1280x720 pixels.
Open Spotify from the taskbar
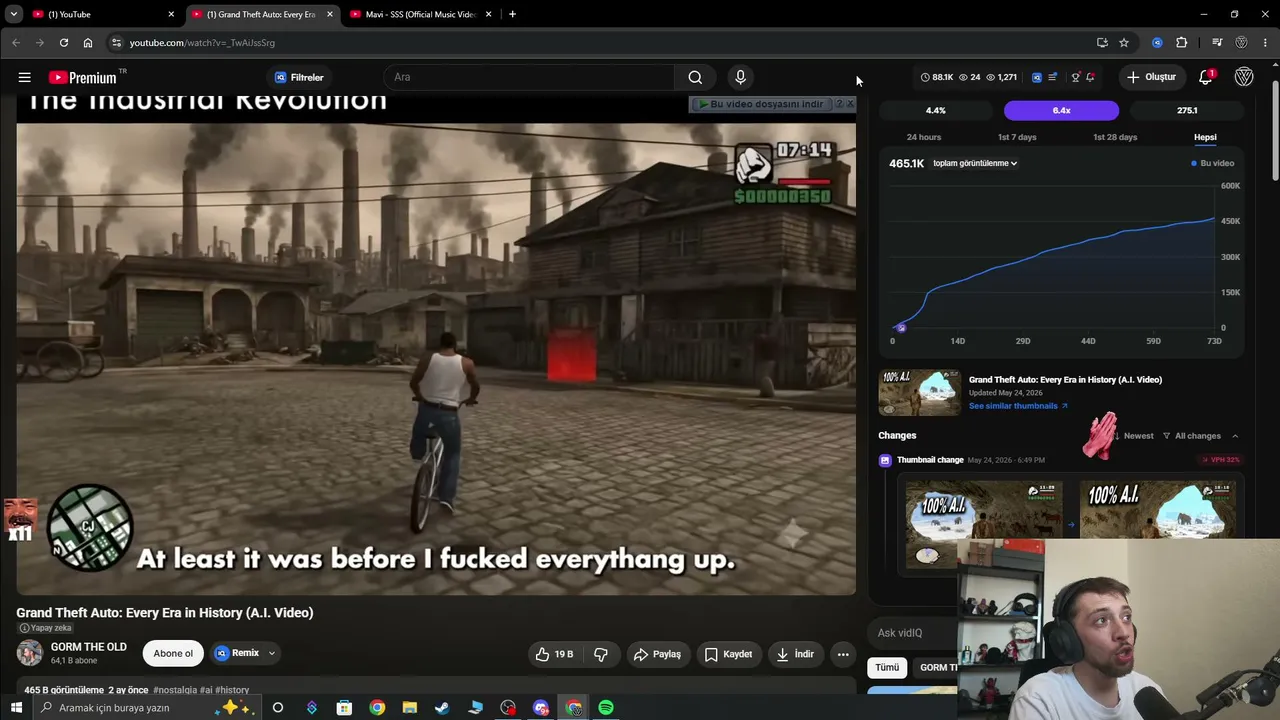point(606,708)
